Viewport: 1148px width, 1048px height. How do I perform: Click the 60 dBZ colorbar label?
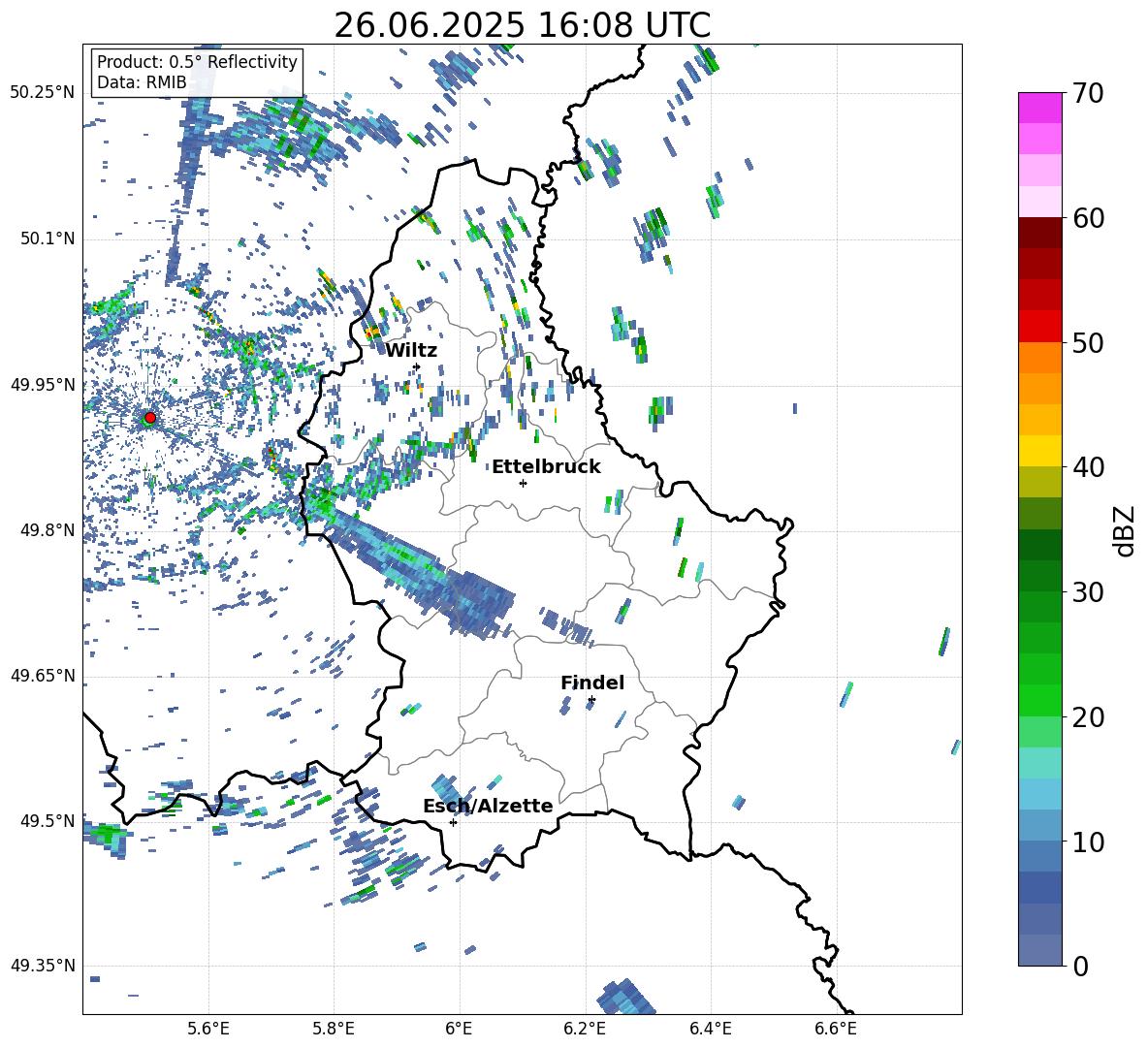click(1088, 218)
